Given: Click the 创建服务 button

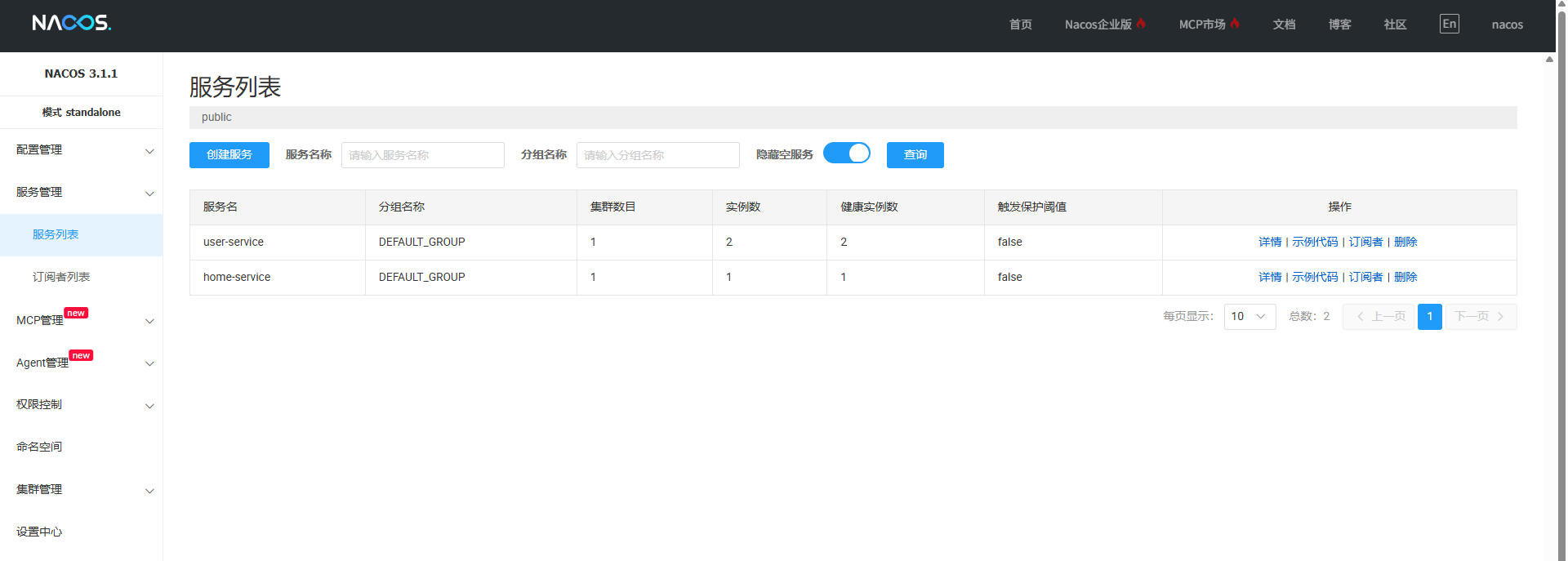Looking at the screenshot, I should 229,155.
